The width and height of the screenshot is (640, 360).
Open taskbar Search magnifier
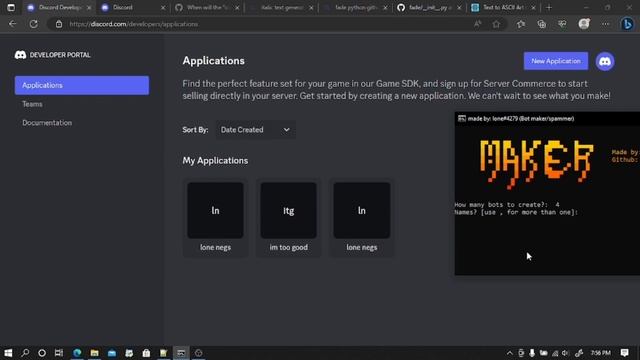(x=25, y=353)
